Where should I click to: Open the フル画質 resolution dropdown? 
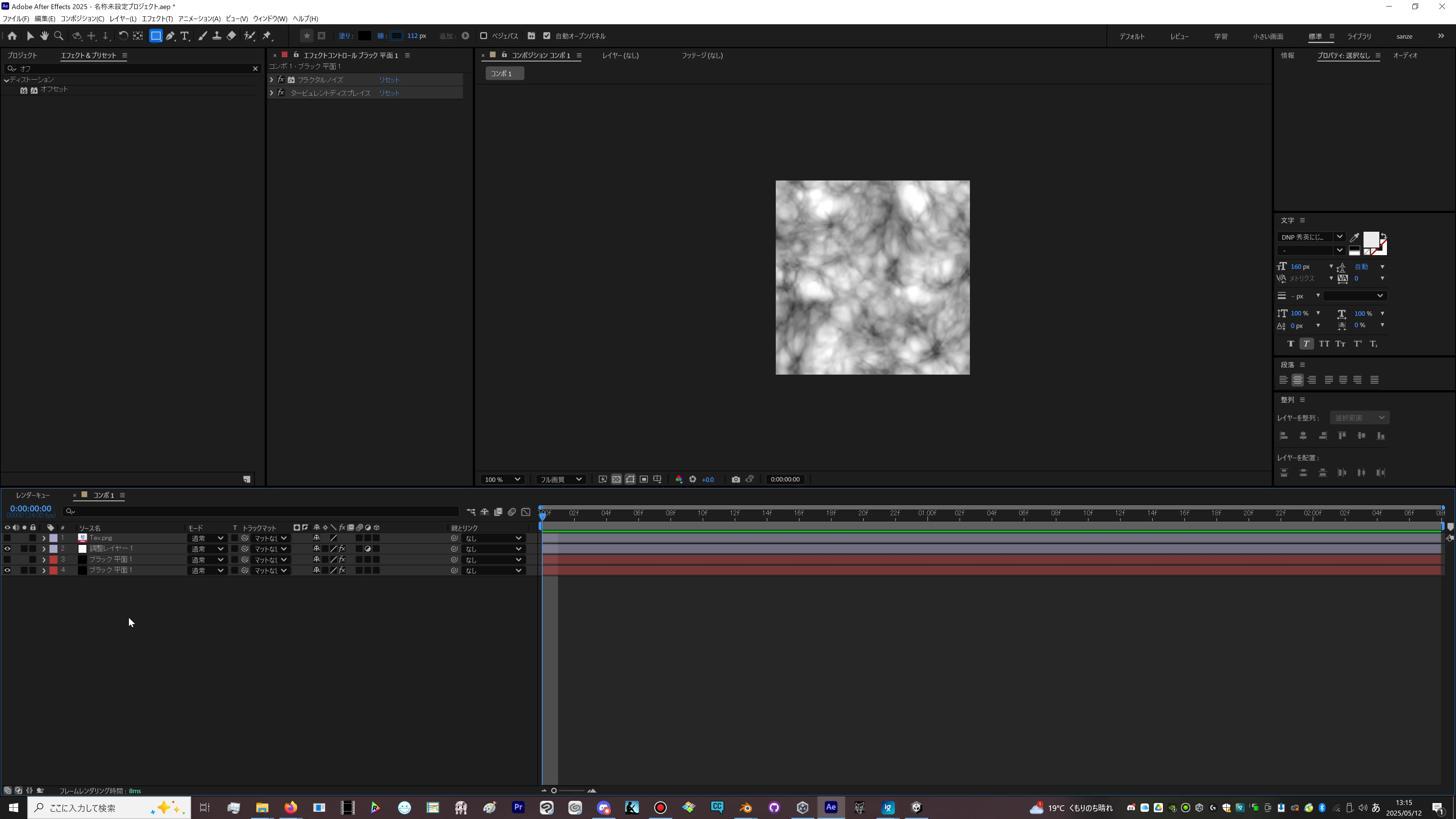[560, 479]
